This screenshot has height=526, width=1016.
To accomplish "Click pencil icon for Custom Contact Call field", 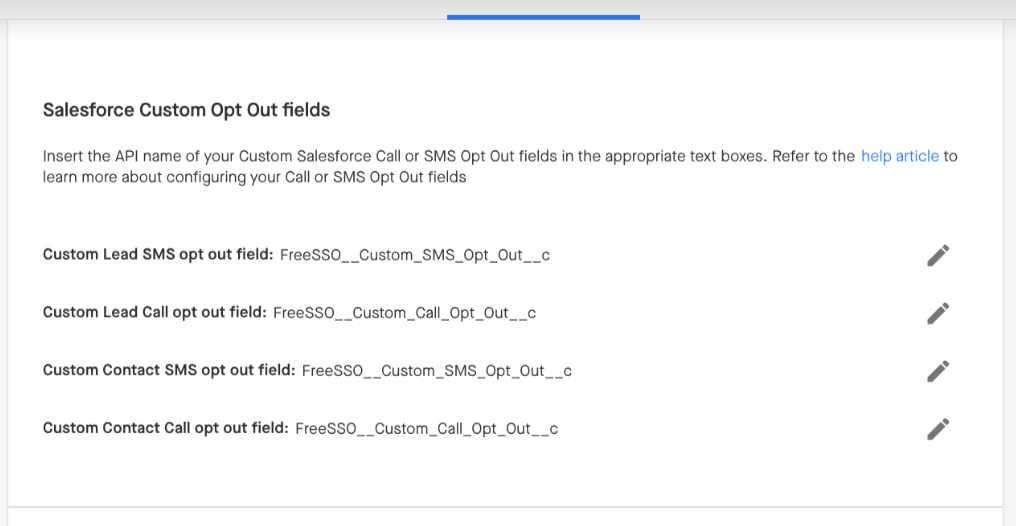I will [x=937, y=429].
